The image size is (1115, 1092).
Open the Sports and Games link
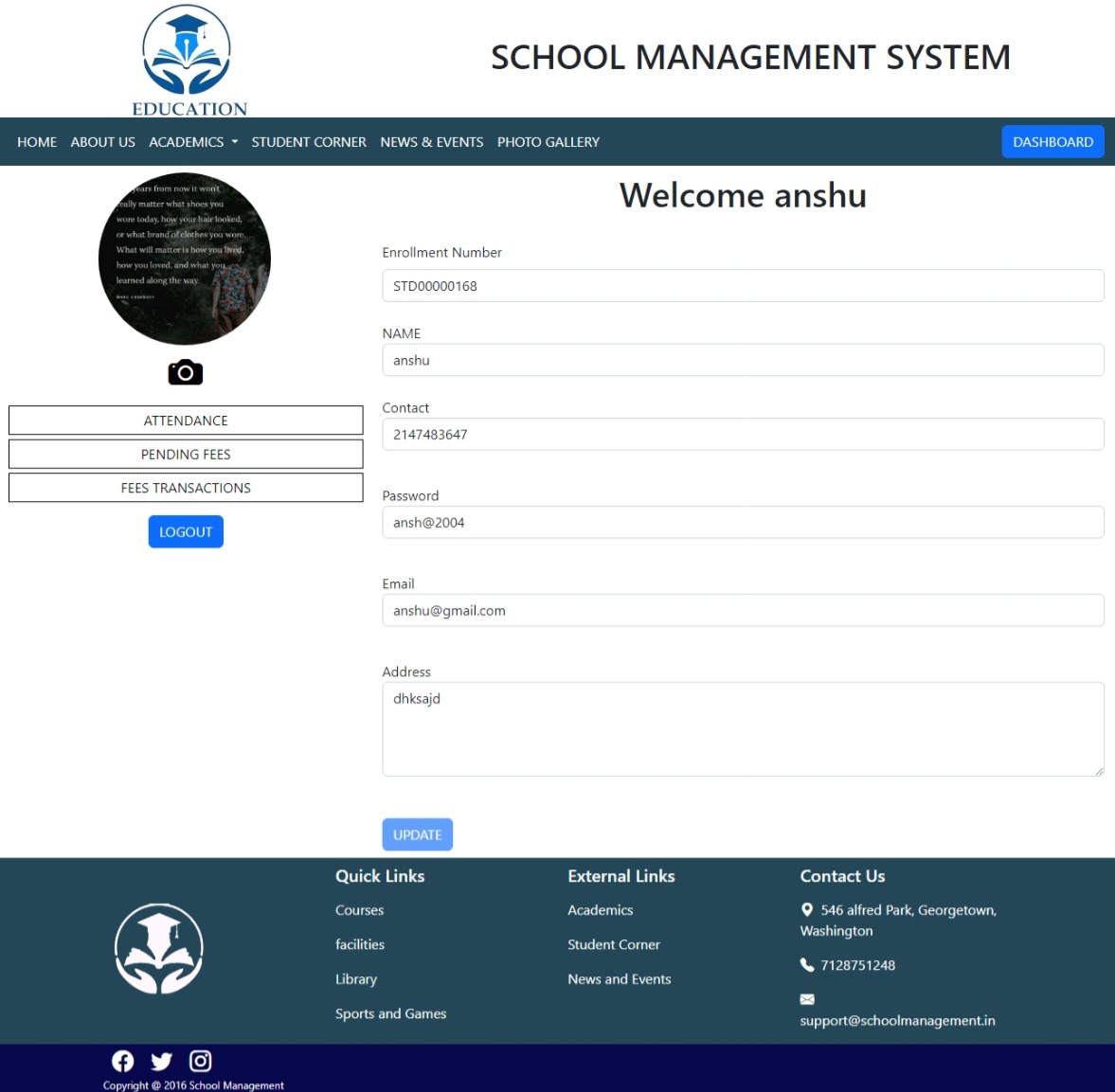pos(390,1013)
